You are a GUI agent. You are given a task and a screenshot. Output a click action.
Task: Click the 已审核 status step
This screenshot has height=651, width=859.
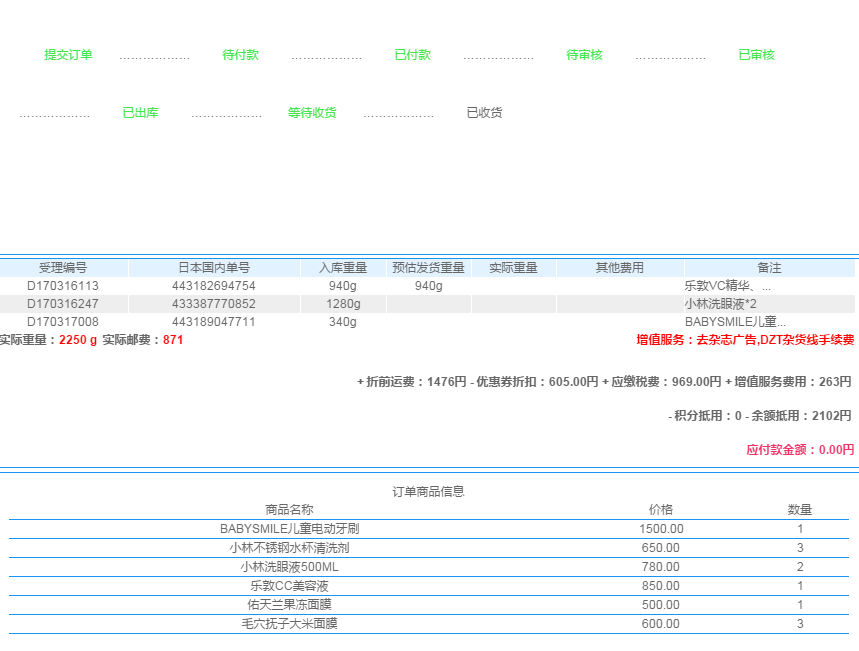(x=757, y=55)
